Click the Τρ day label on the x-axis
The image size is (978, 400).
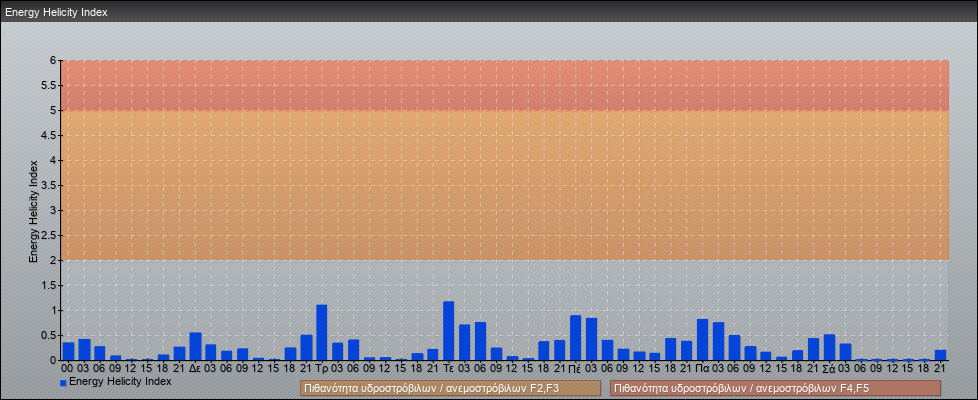click(322, 368)
